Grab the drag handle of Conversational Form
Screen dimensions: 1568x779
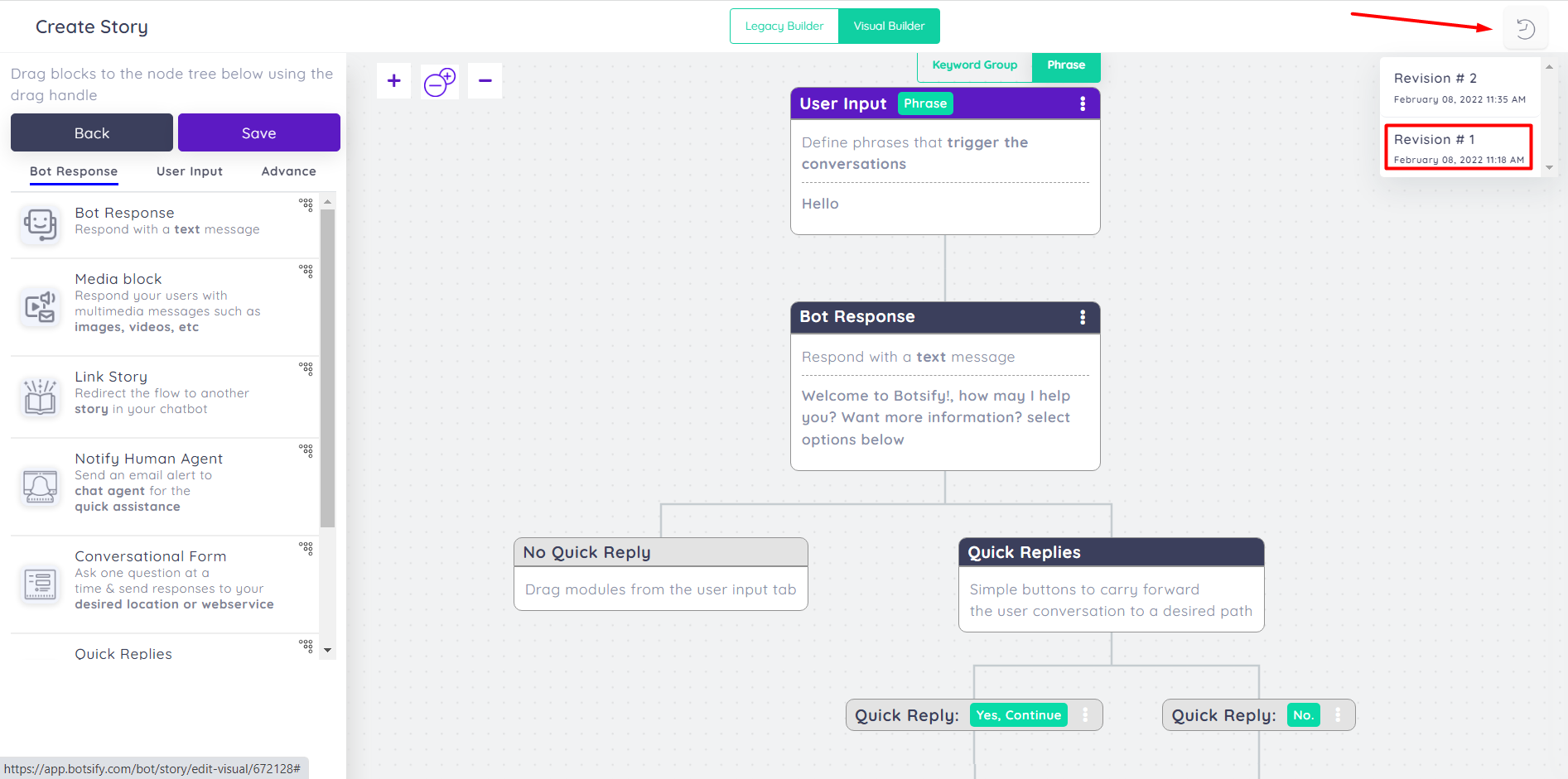306,548
